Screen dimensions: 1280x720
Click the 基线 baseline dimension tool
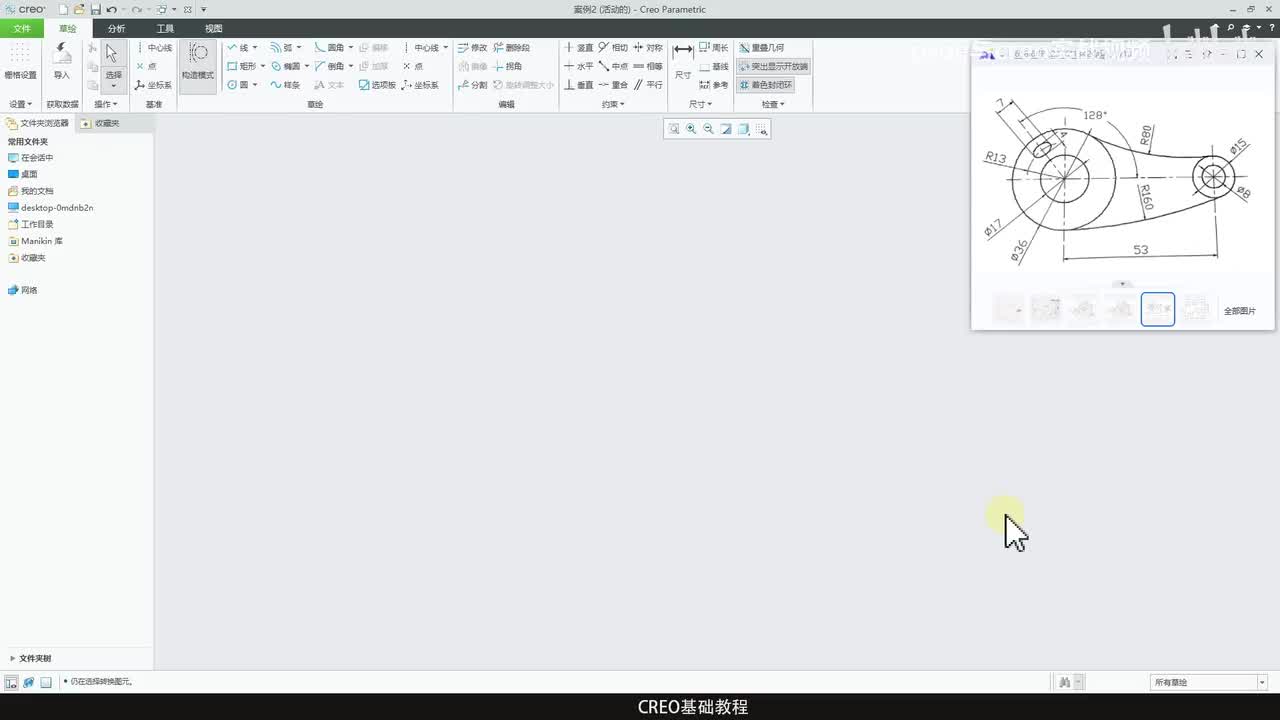(x=714, y=66)
